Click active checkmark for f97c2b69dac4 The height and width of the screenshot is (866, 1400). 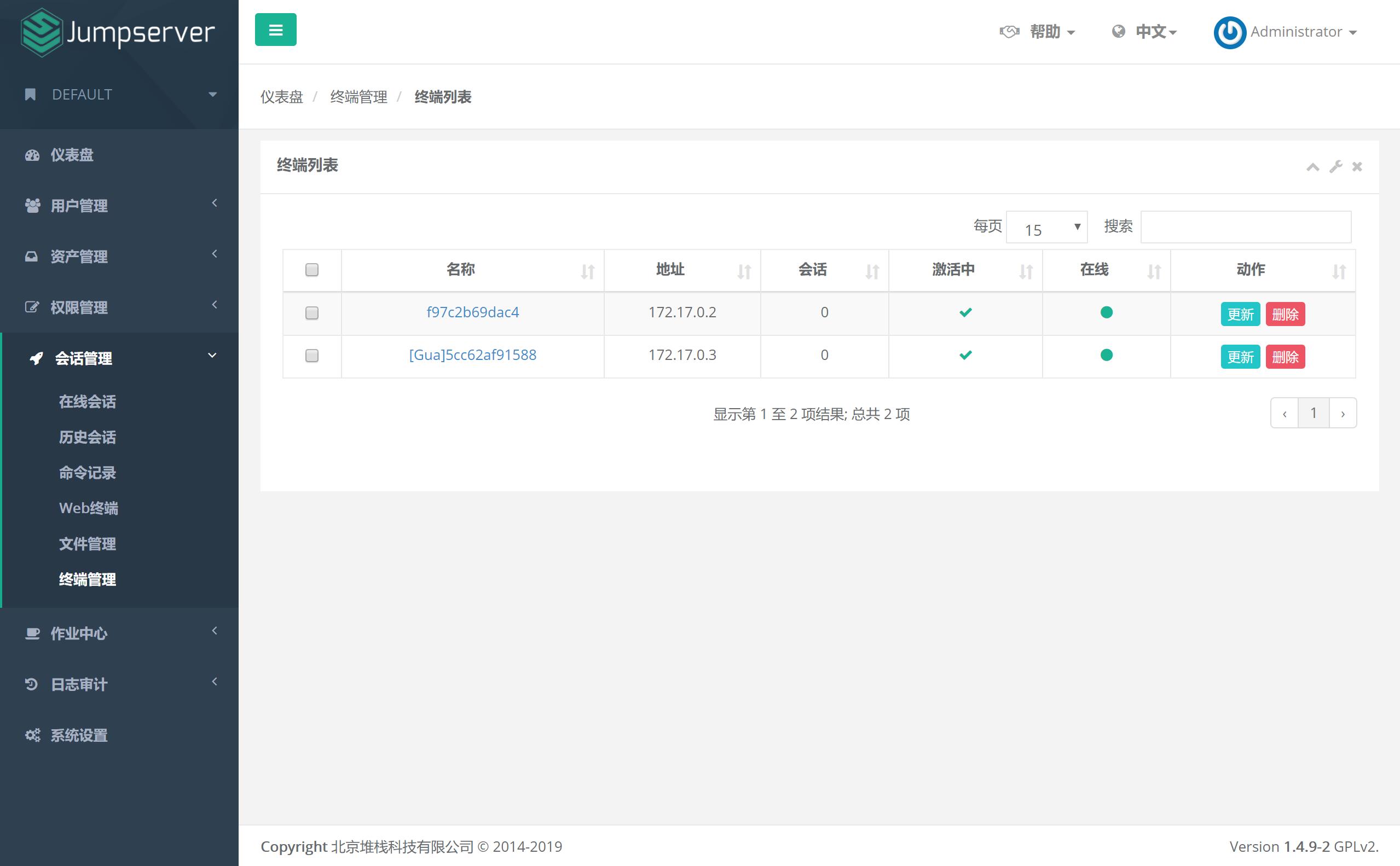tap(966, 312)
